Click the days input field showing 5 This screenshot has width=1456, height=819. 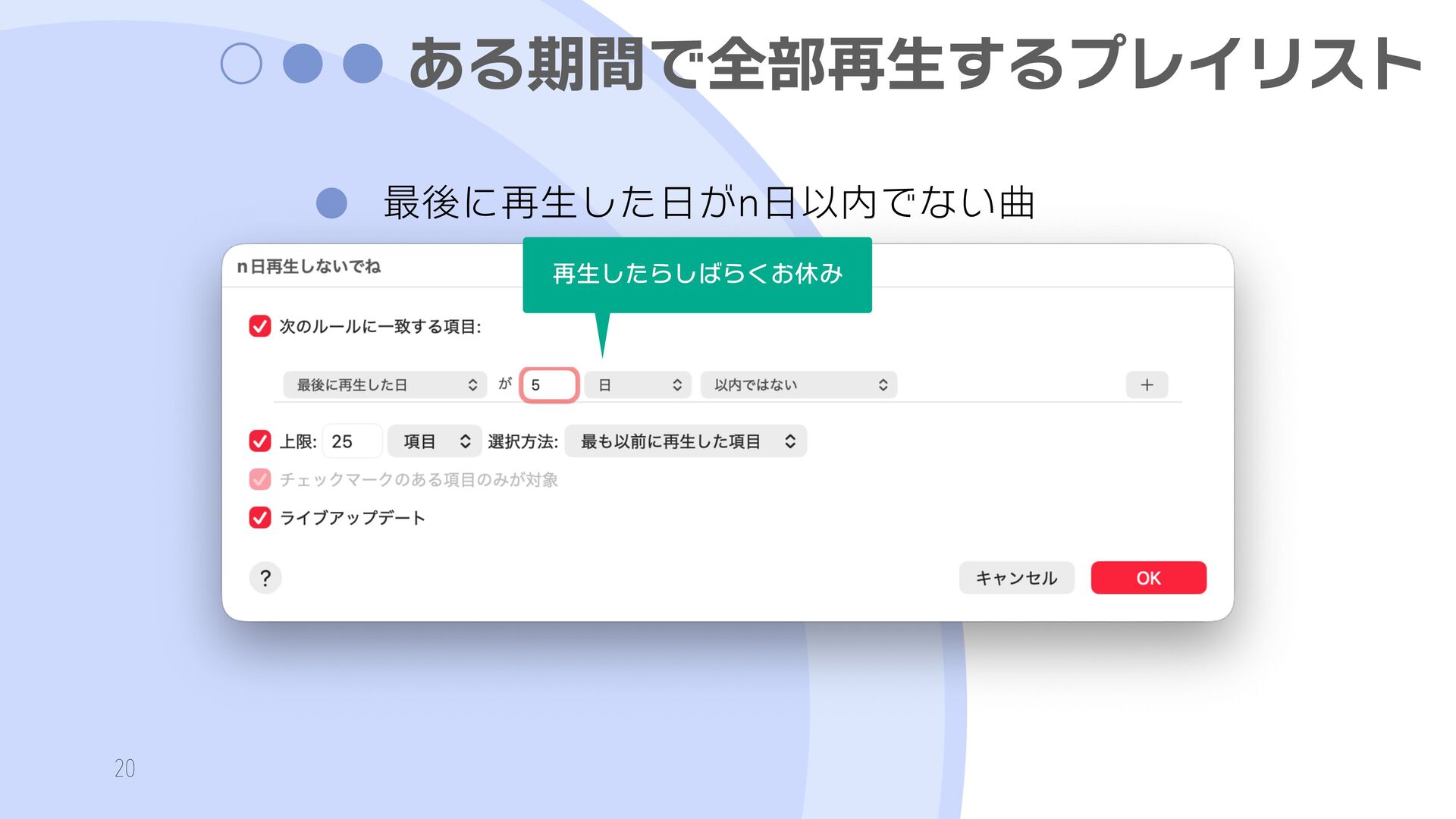[x=550, y=385]
